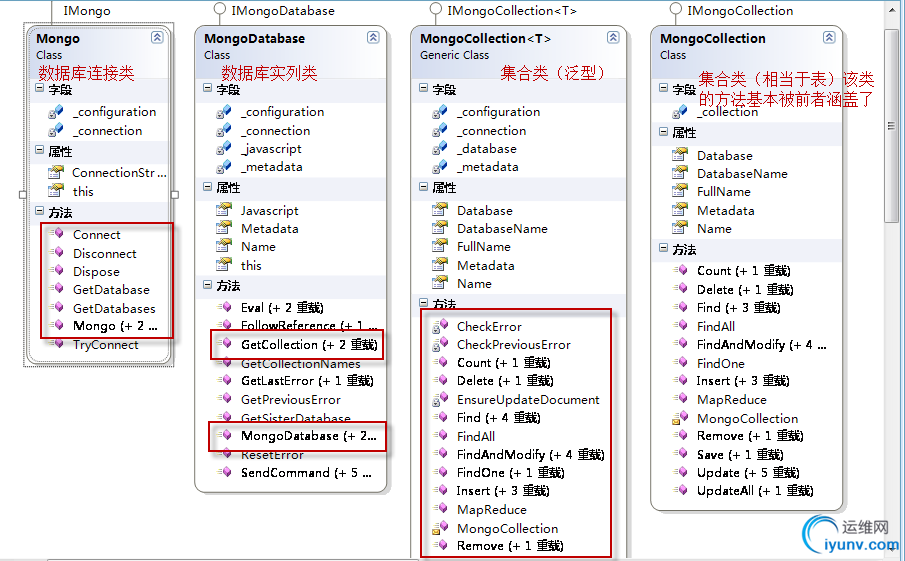The width and height of the screenshot is (905, 561).
Task: Collapse 方法 section in MongoCollection class
Action: [x=664, y=248]
